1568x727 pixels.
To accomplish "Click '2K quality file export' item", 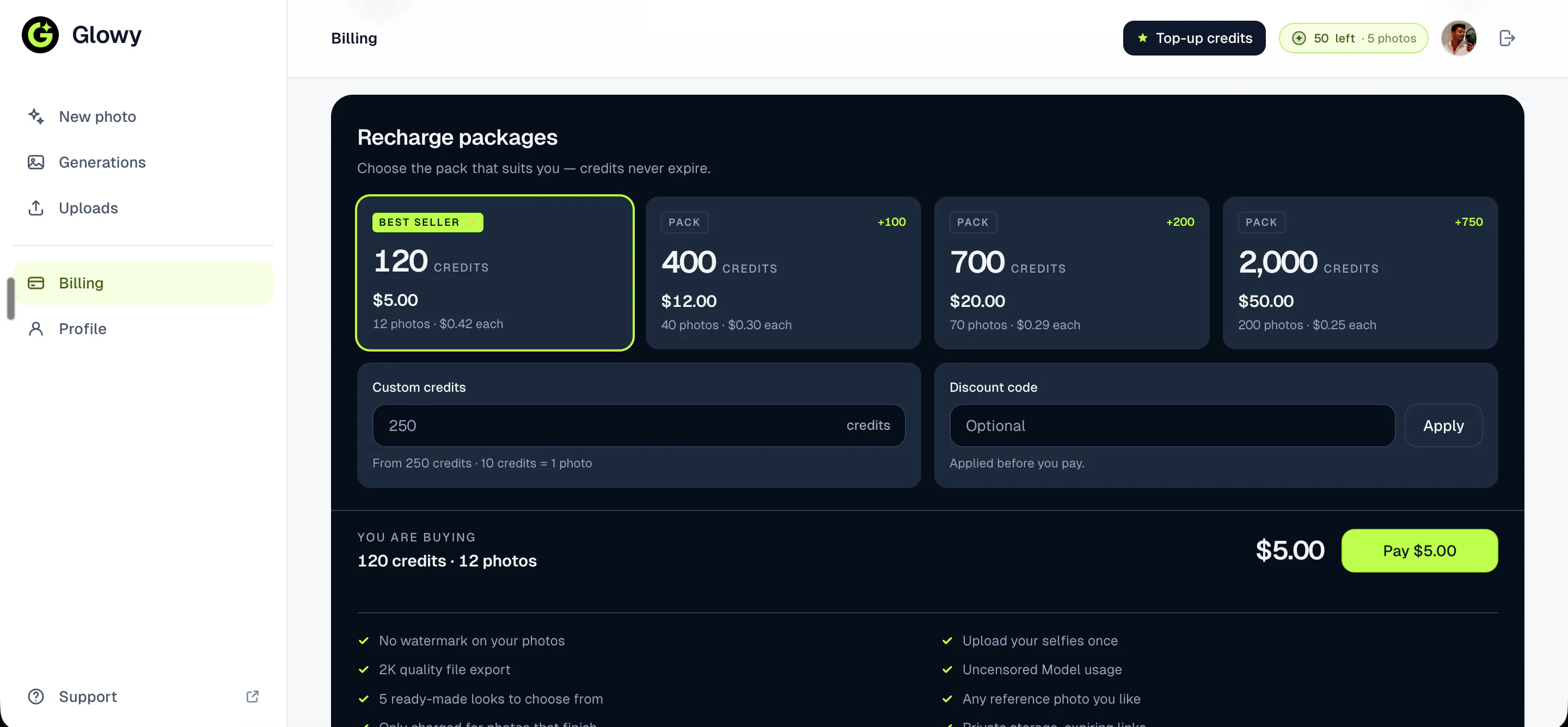I will pyautogui.click(x=444, y=669).
